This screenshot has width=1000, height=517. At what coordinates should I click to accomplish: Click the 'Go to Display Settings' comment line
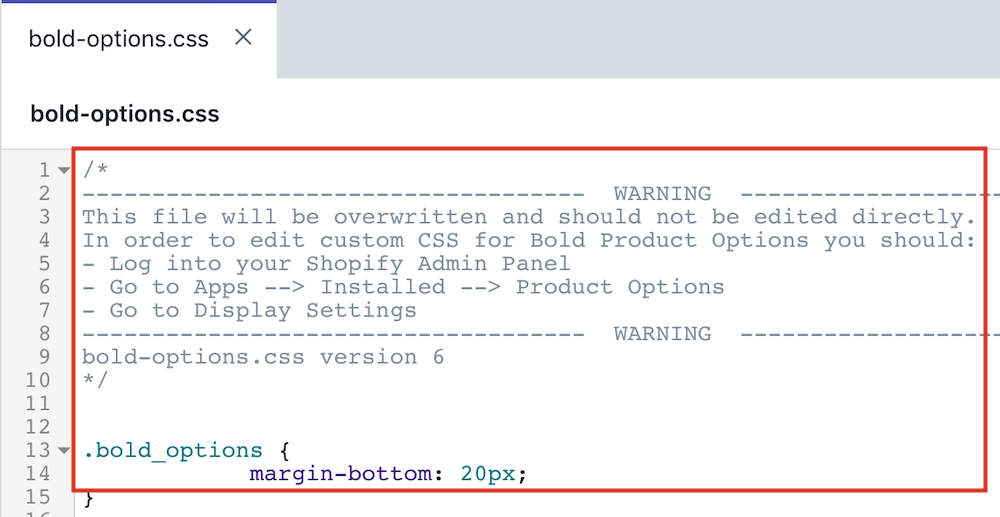[x=249, y=310]
